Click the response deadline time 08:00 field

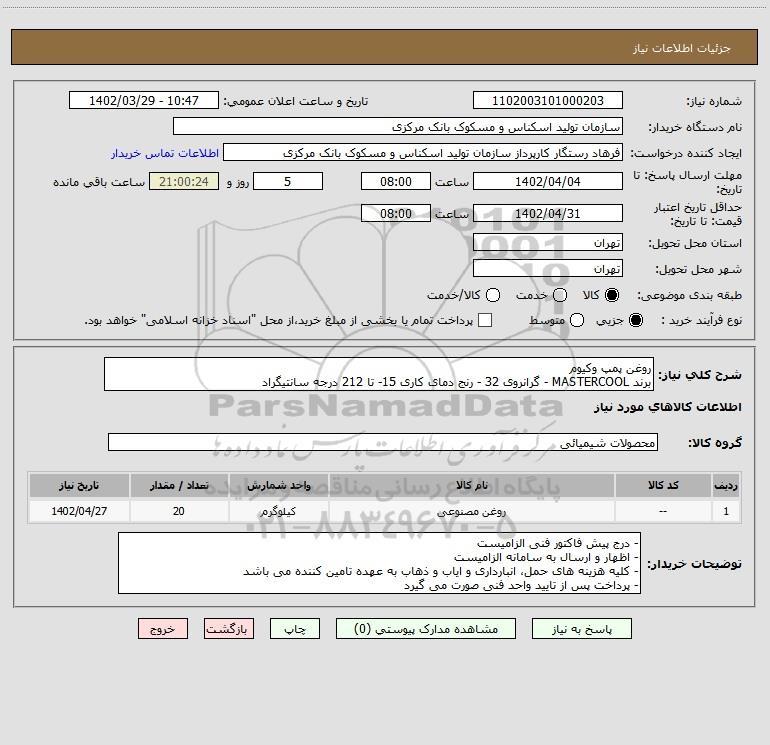tap(396, 181)
